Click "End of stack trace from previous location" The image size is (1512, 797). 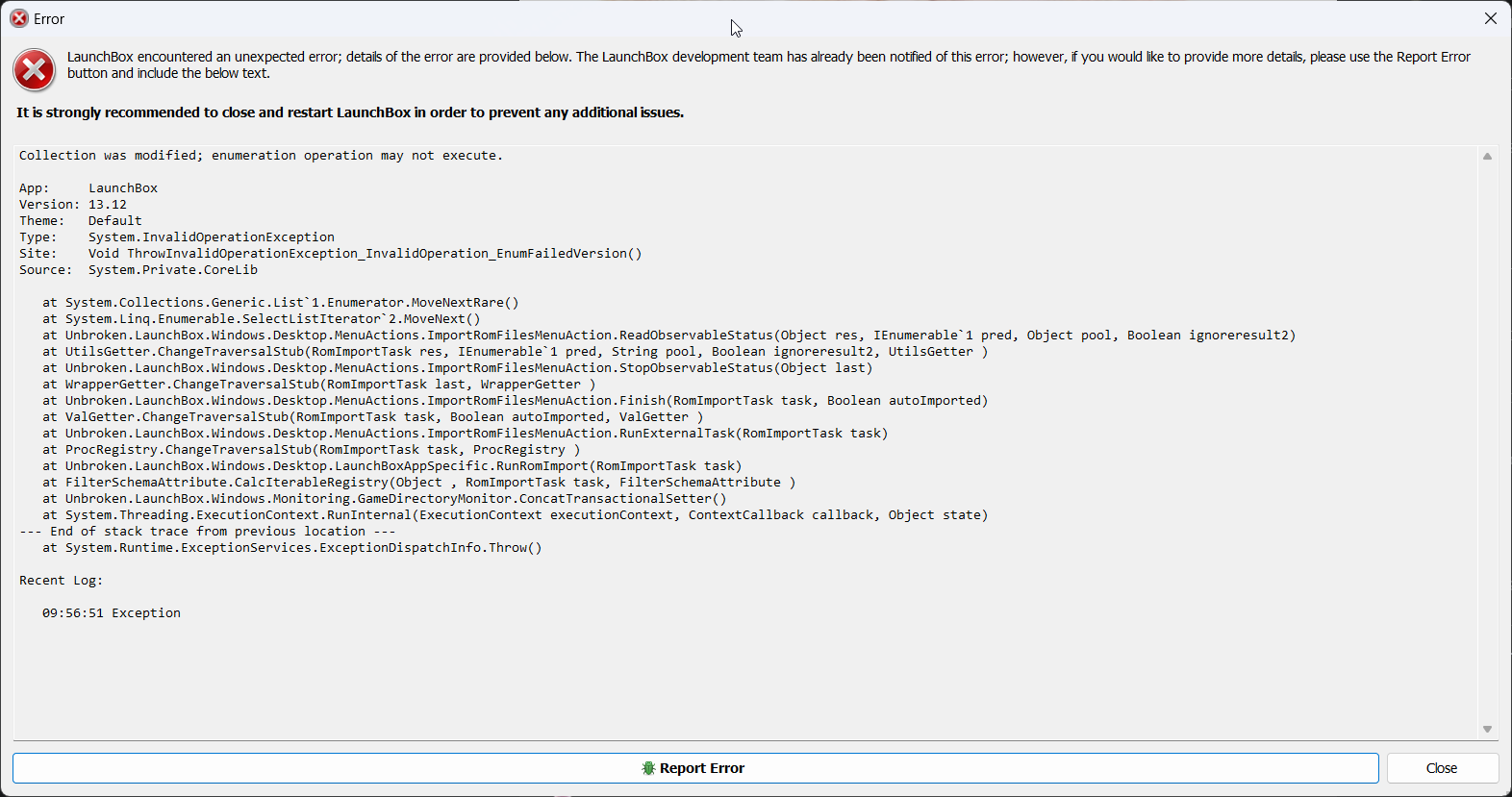coord(208,532)
